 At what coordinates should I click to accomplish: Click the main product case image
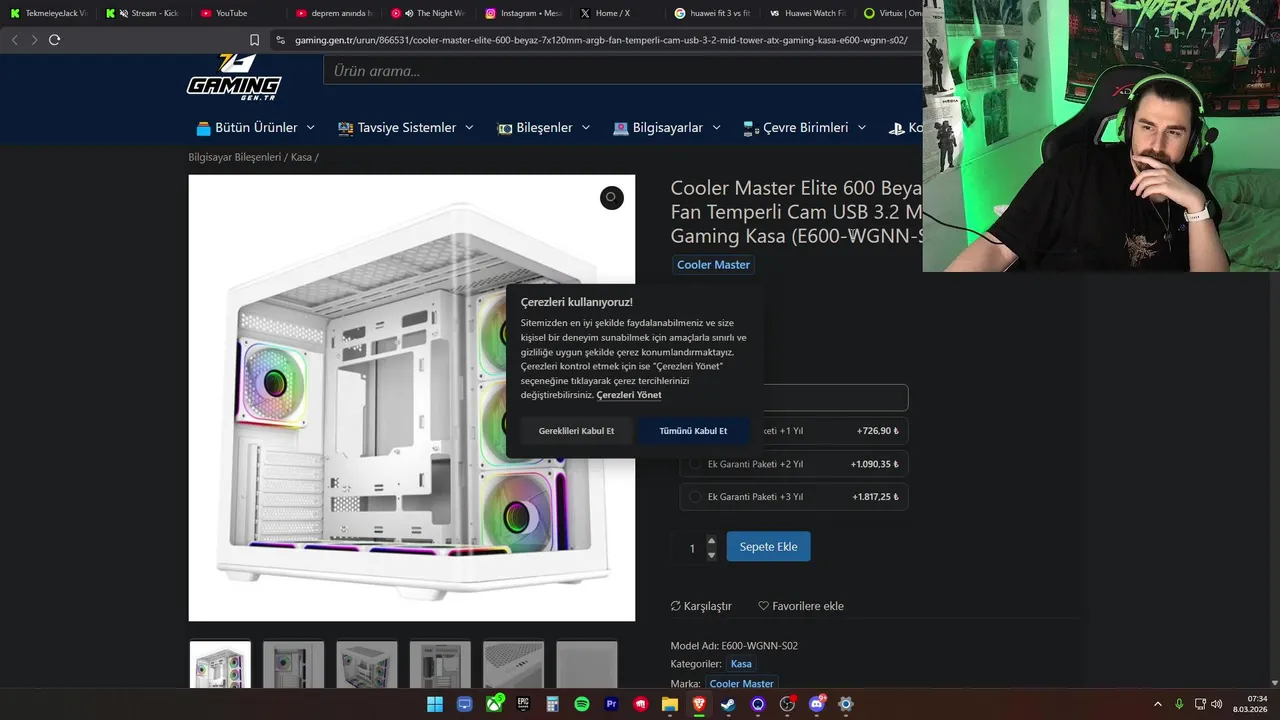pyautogui.click(x=412, y=398)
